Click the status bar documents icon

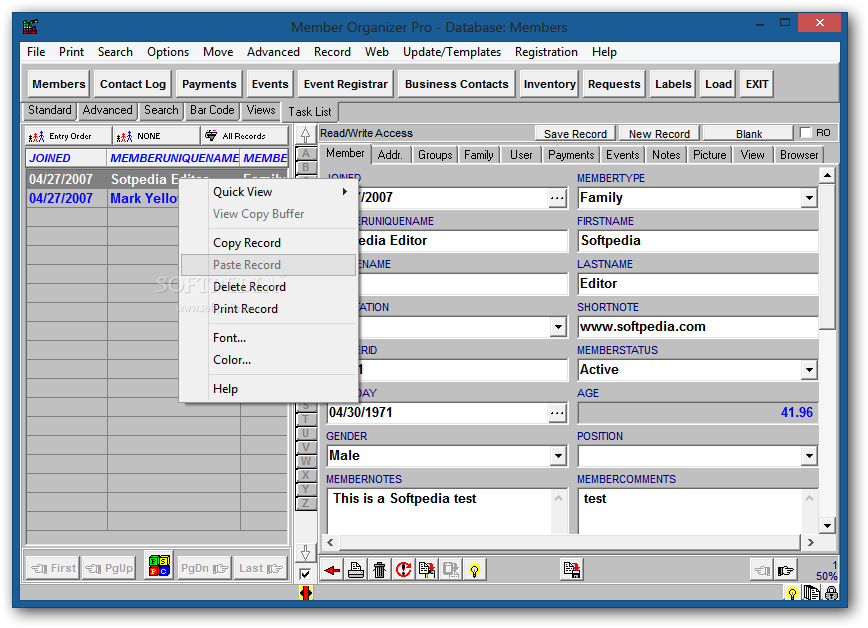click(x=812, y=594)
